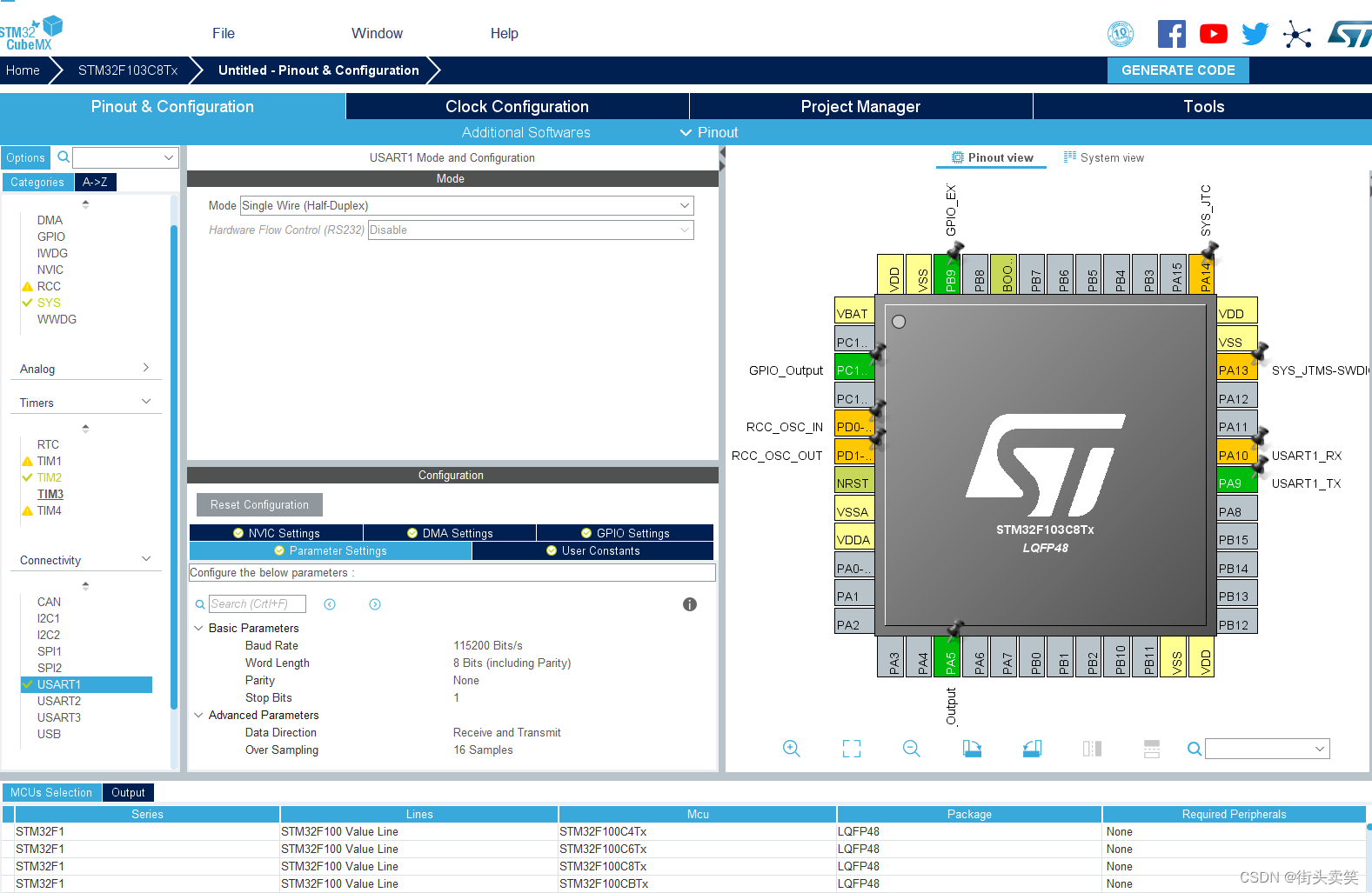Go to next search result arrow
1372x893 pixels.
point(375,604)
